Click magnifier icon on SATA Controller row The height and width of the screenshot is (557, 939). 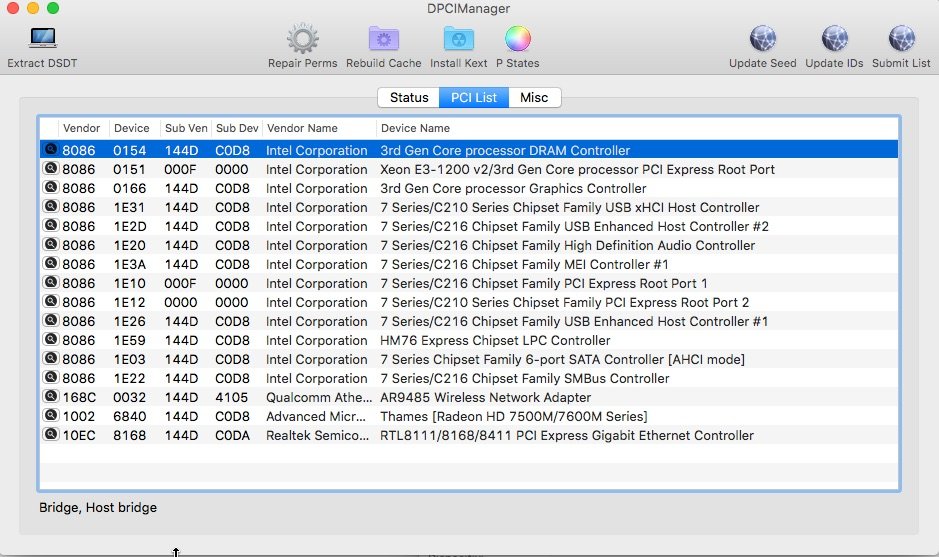[x=51, y=358]
